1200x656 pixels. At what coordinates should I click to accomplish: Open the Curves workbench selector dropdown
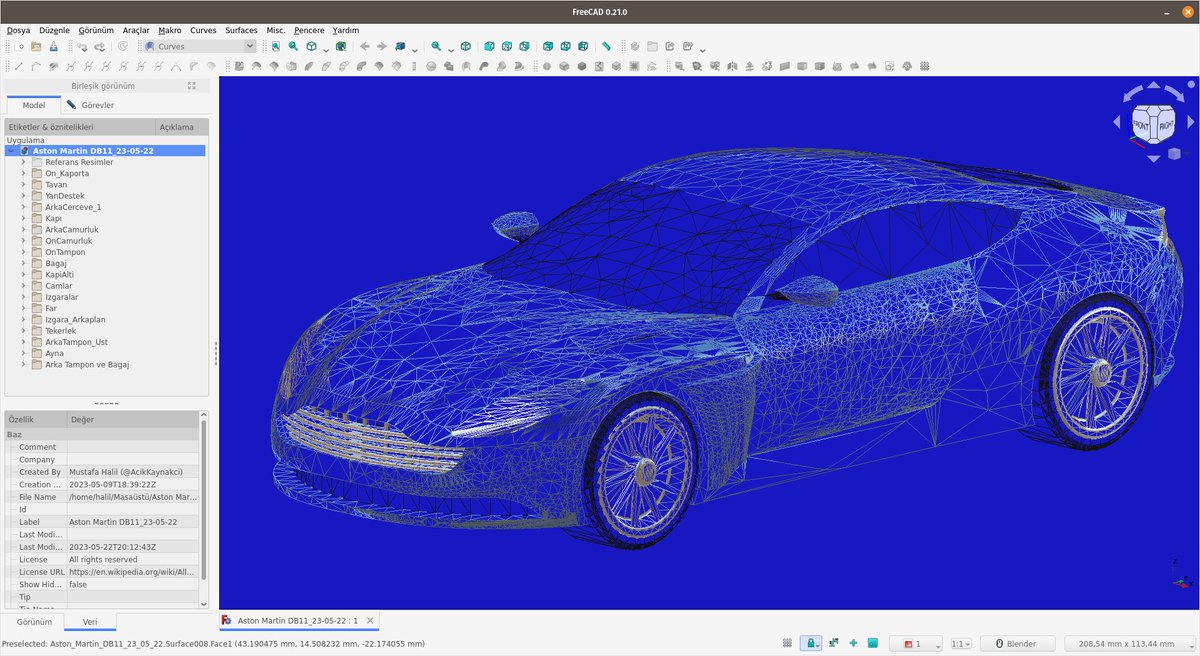pyautogui.click(x=199, y=46)
